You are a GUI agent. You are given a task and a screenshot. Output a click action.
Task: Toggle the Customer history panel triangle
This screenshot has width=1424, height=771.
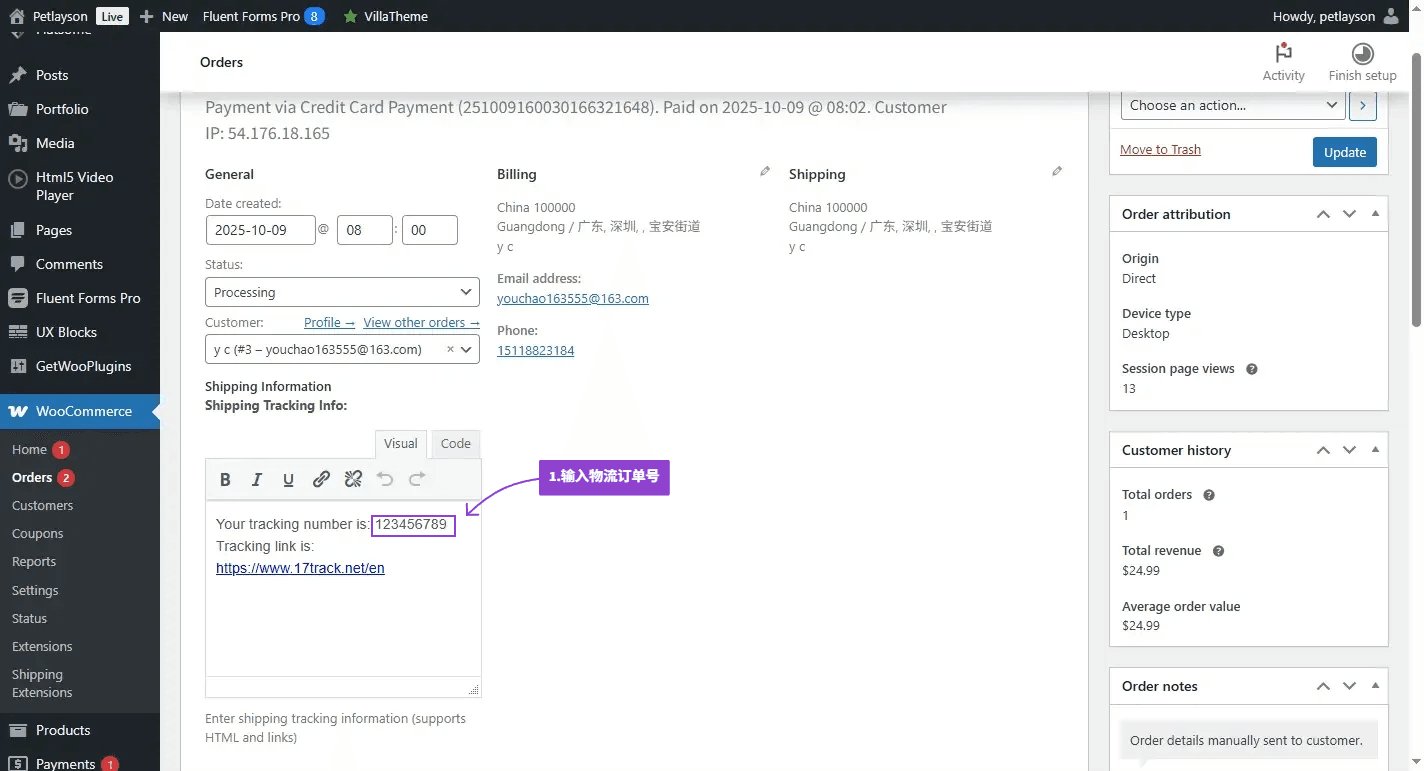[x=1375, y=450]
